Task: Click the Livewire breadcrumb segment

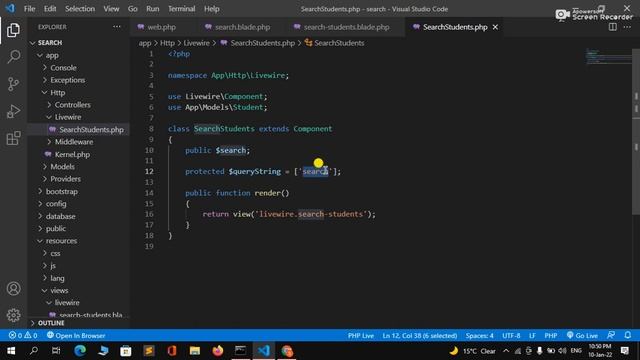Action: point(196,43)
